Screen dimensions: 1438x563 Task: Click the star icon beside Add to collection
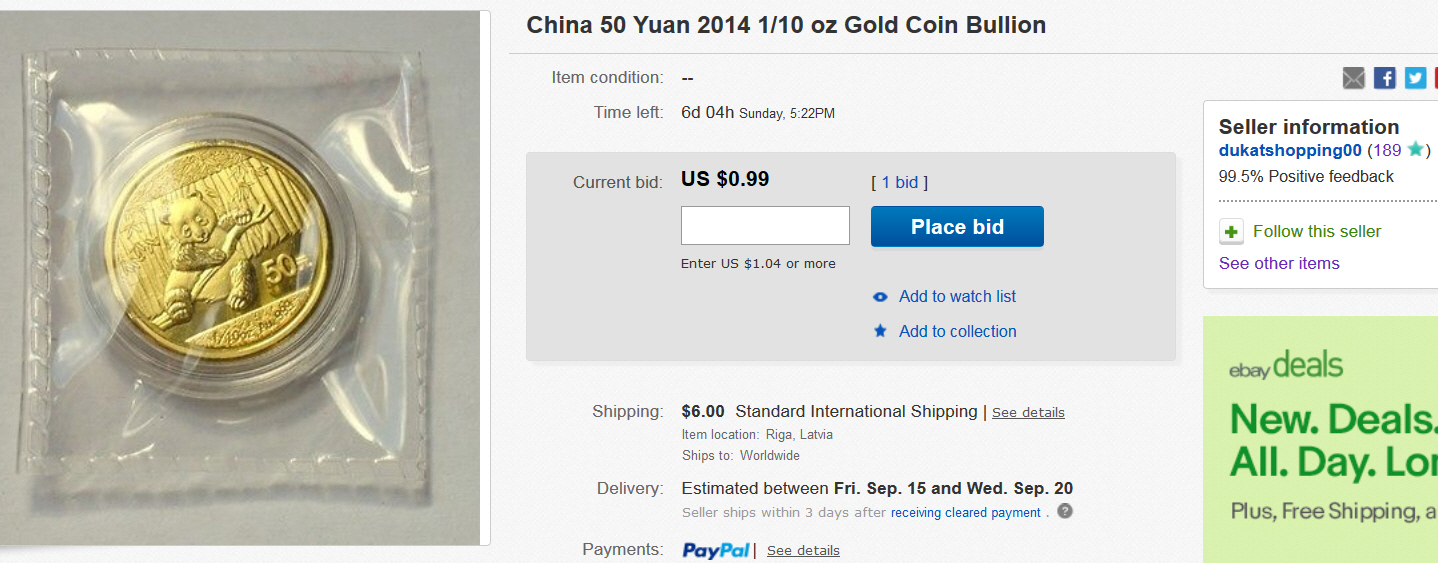coord(880,331)
